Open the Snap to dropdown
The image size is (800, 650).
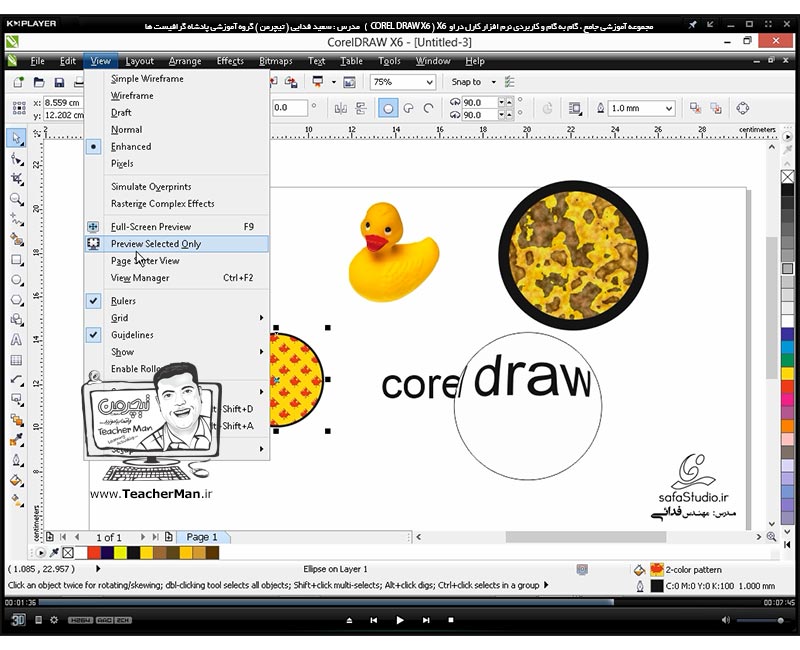[x=493, y=82]
